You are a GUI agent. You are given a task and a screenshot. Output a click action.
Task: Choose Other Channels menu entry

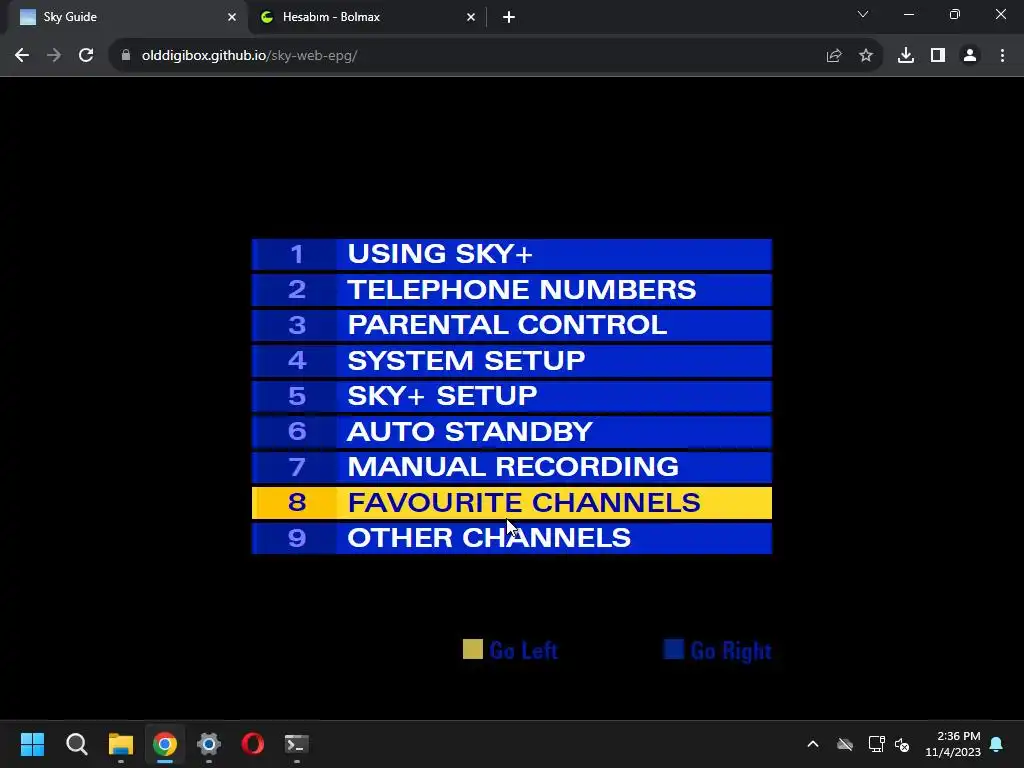(511, 538)
